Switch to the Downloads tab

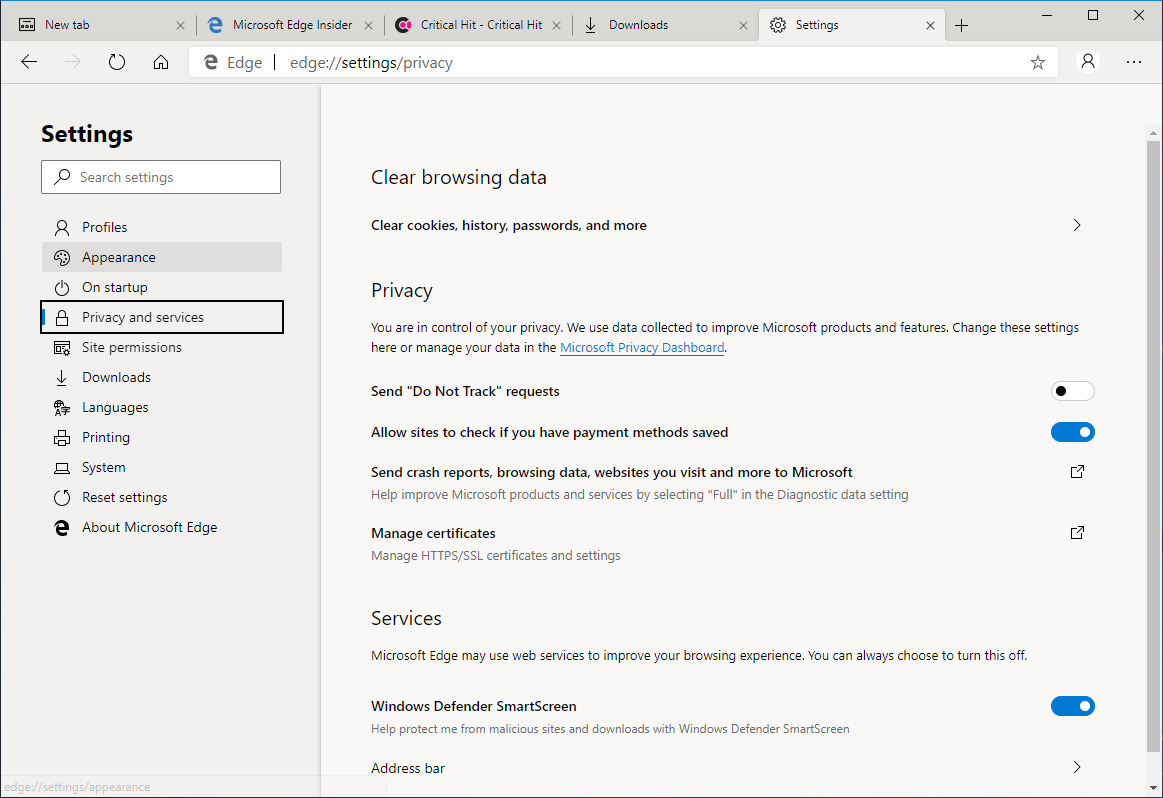coord(660,25)
